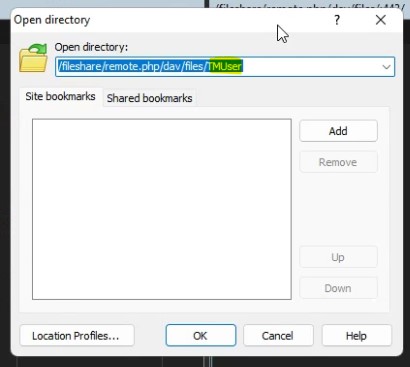
Task: Click the remote path text behind the dialog
Action: coord(308,5)
